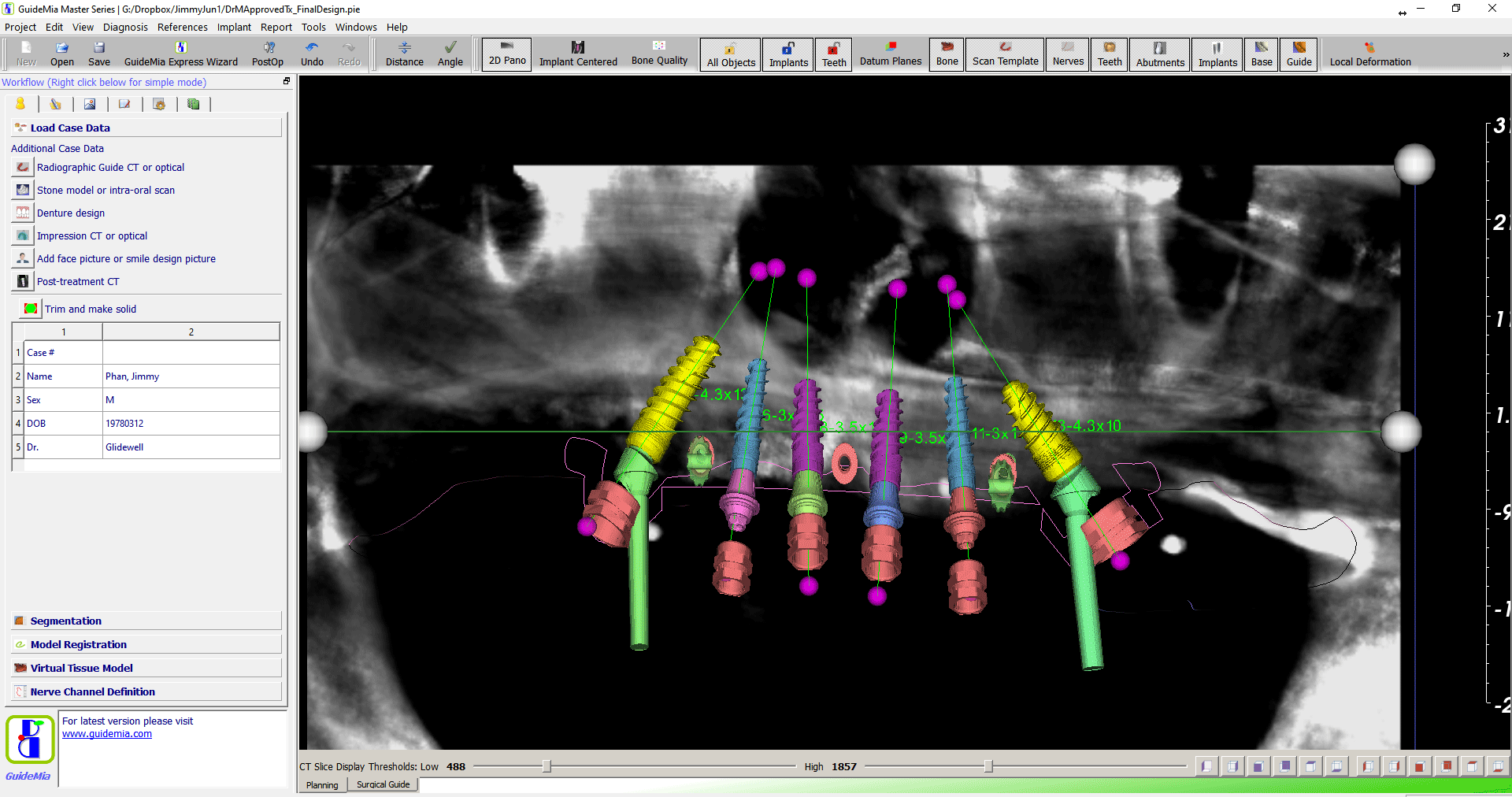
Task: Expand Nerve Channel Definition section
Action: tap(92, 691)
